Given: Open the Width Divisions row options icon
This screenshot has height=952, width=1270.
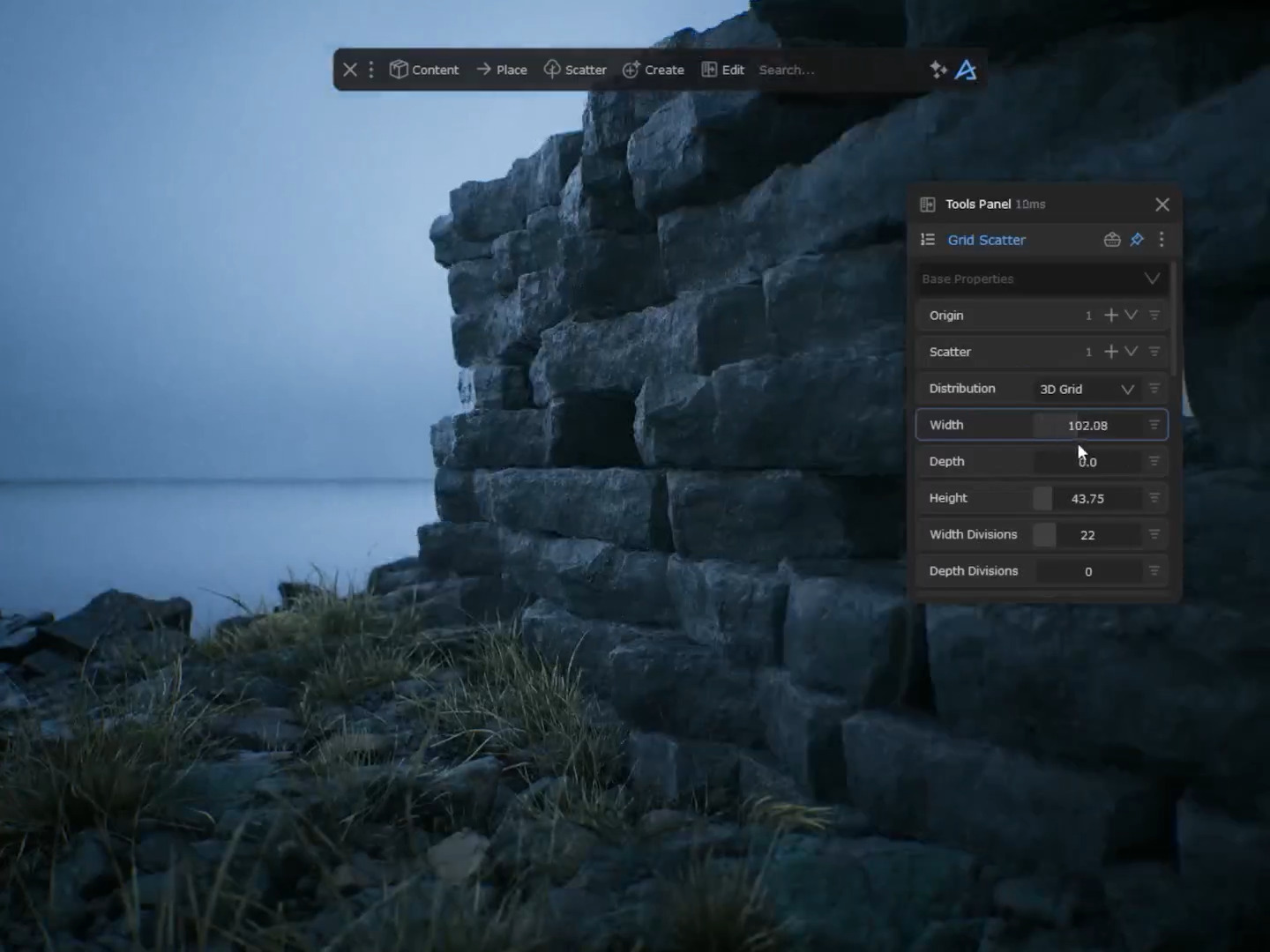Looking at the screenshot, I should tap(1154, 535).
